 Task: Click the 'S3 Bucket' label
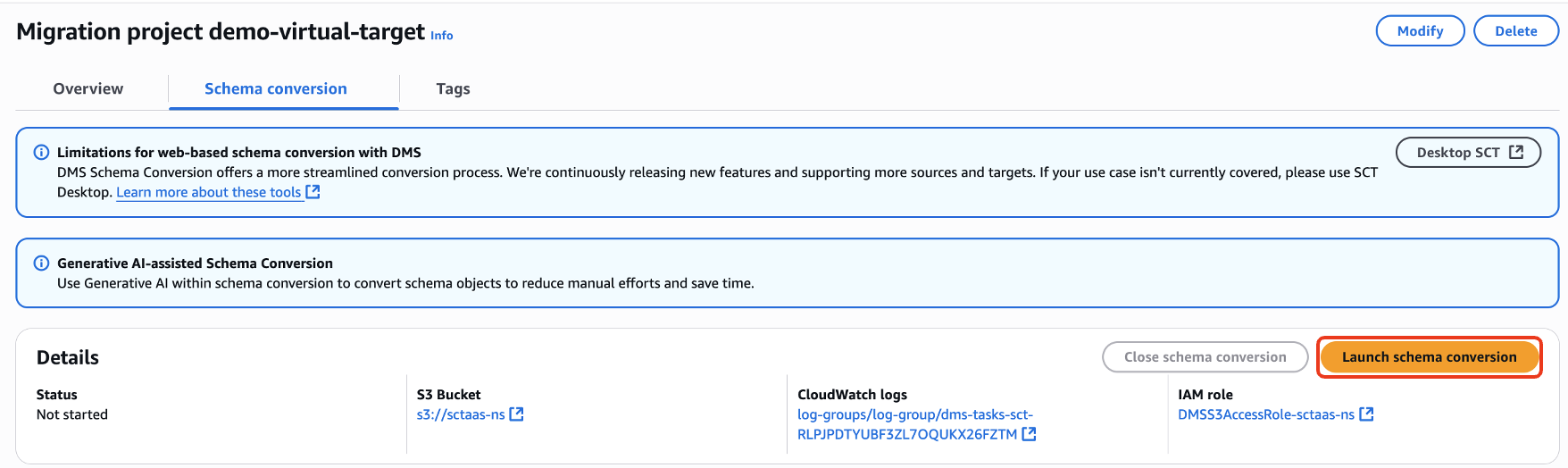click(x=448, y=395)
